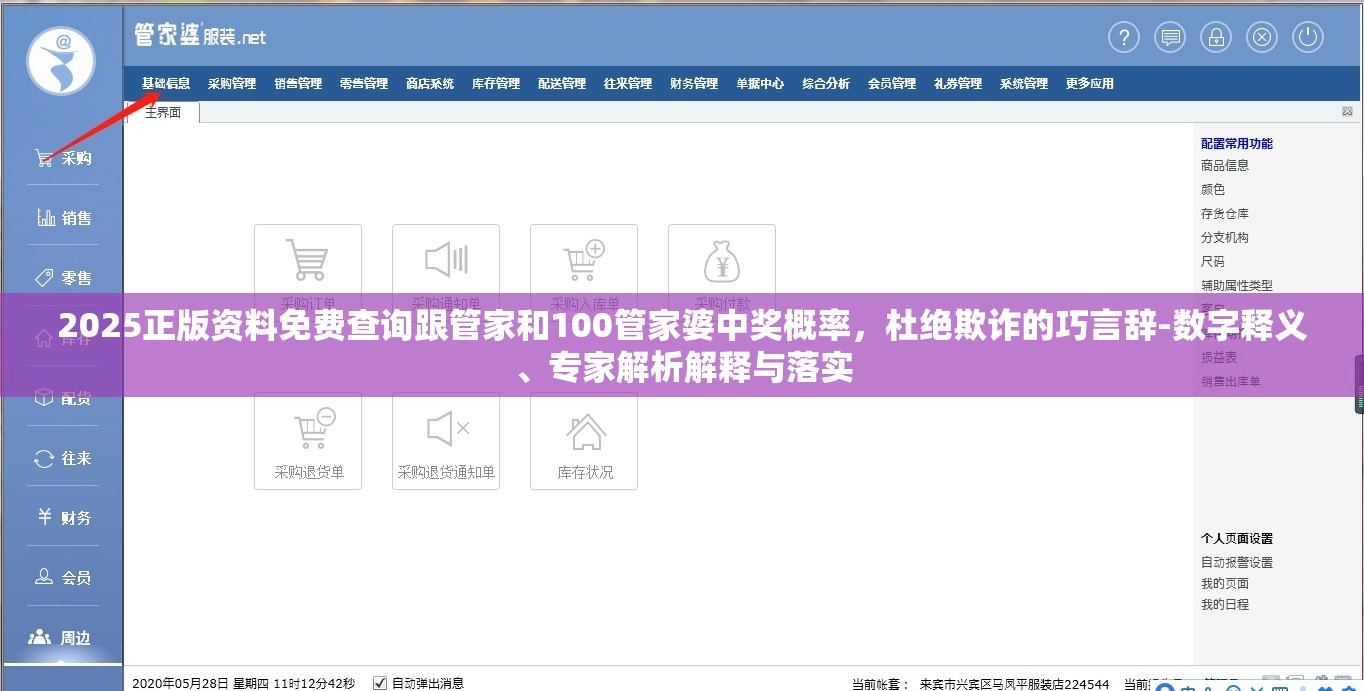Open 自动报警设置 link
The width and height of the screenshot is (1364, 691).
1237,563
